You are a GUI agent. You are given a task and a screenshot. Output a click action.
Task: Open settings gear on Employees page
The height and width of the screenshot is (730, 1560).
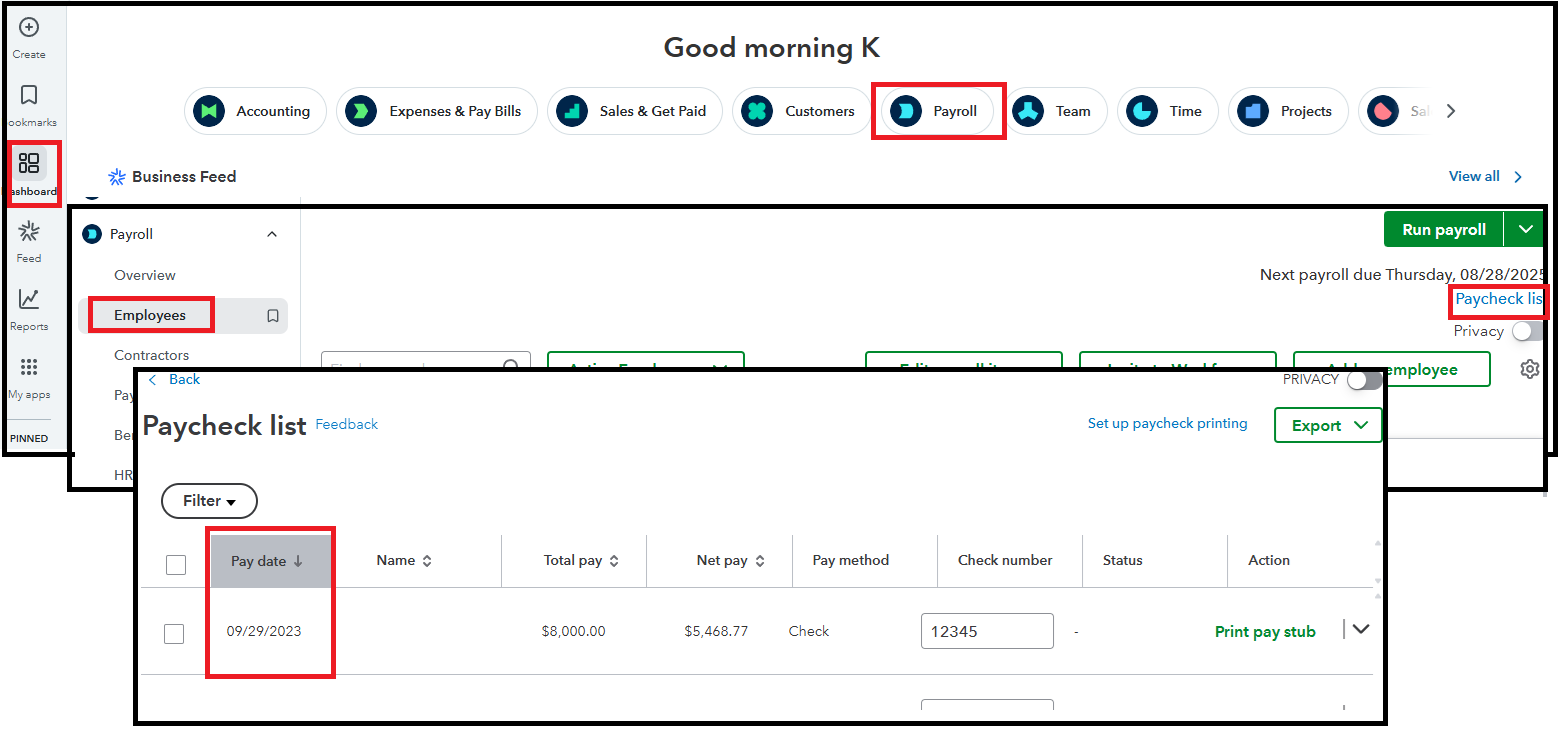click(1529, 369)
